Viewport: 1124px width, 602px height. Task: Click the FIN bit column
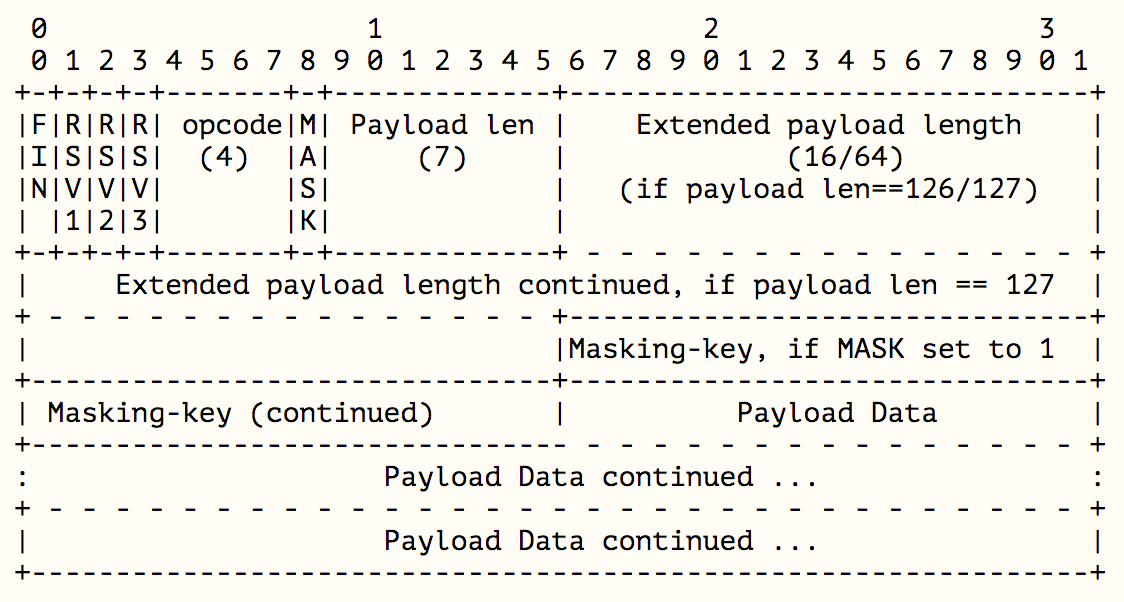[x=39, y=157]
